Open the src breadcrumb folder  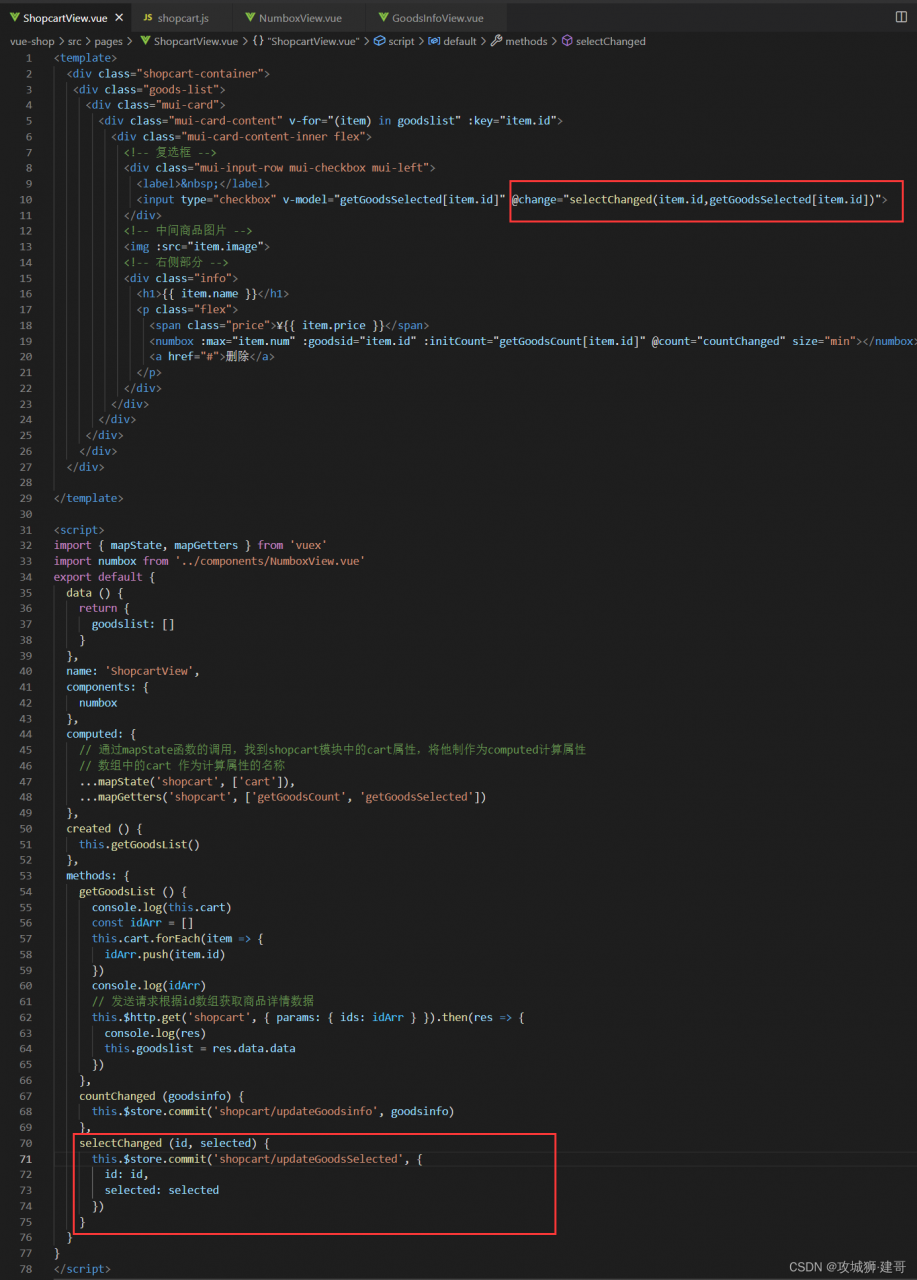point(75,41)
